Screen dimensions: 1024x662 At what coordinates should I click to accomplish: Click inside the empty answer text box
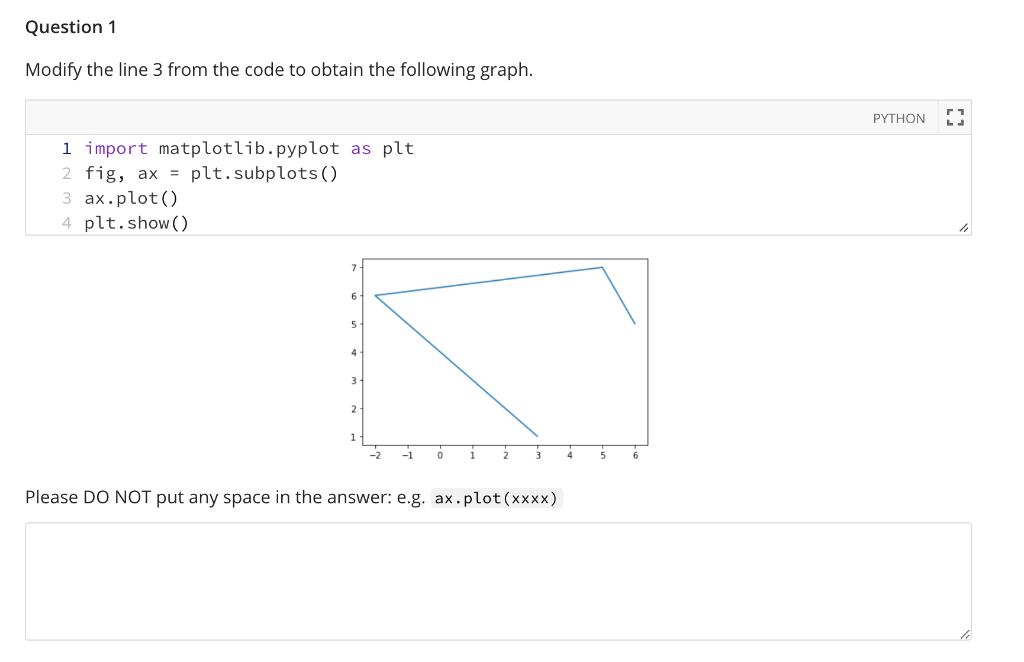tap(498, 581)
